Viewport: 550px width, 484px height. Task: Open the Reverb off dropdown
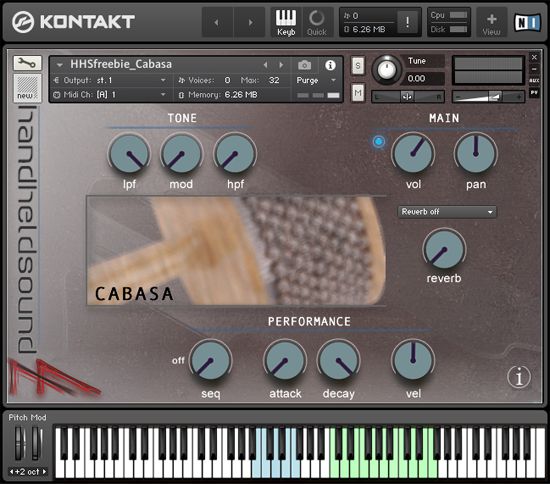(x=447, y=212)
